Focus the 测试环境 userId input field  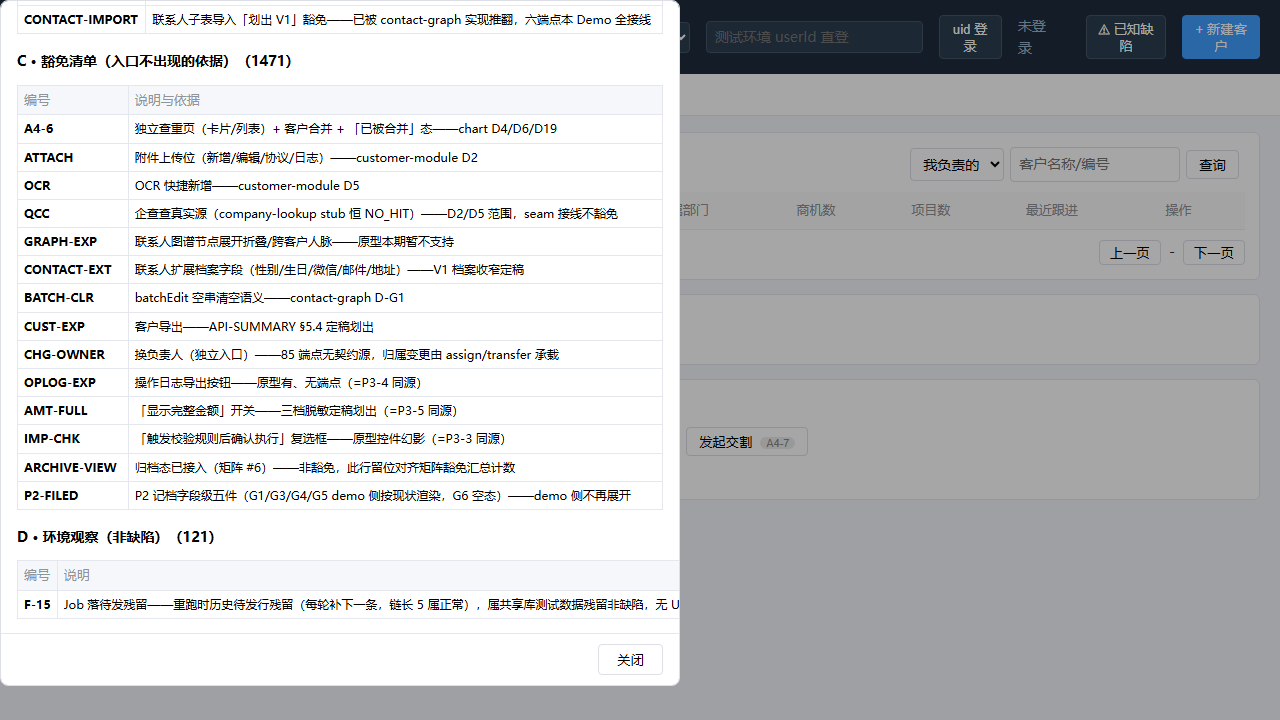[814, 37]
